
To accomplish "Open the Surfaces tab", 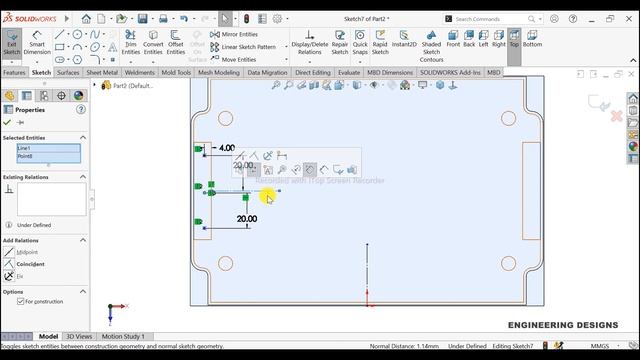I will (x=68, y=72).
